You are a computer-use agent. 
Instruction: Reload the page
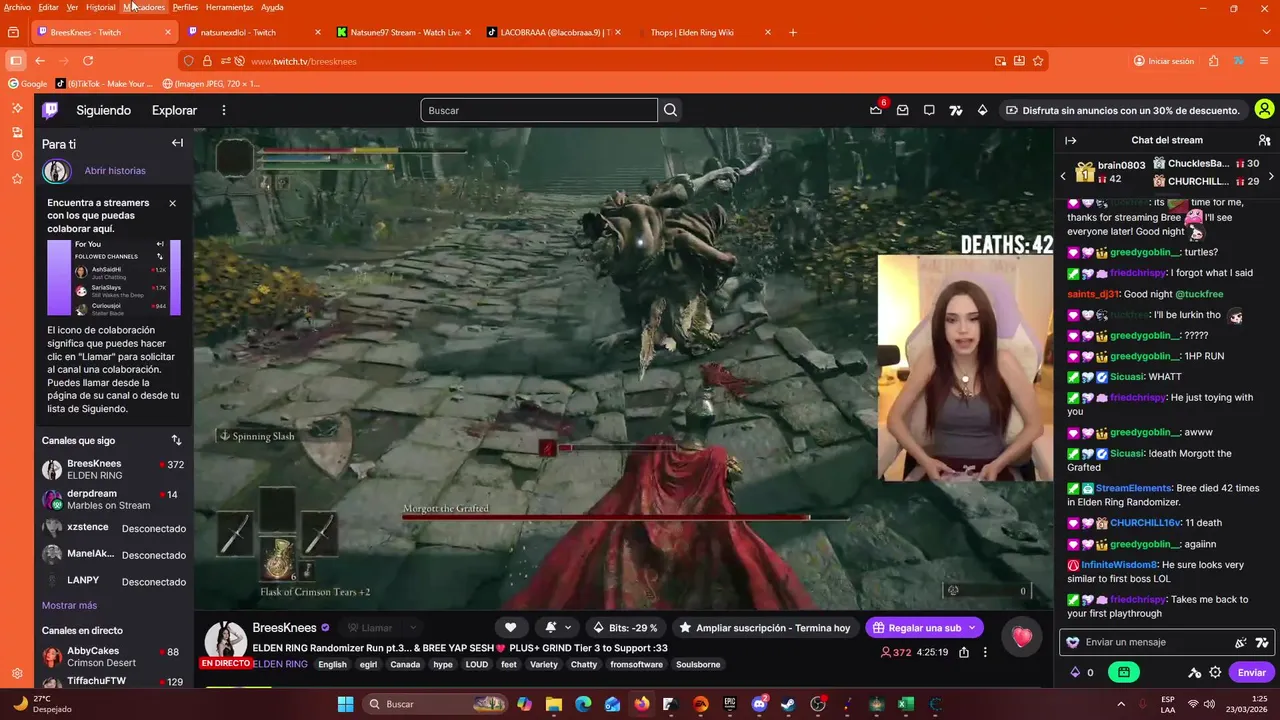click(x=88, y=61)
